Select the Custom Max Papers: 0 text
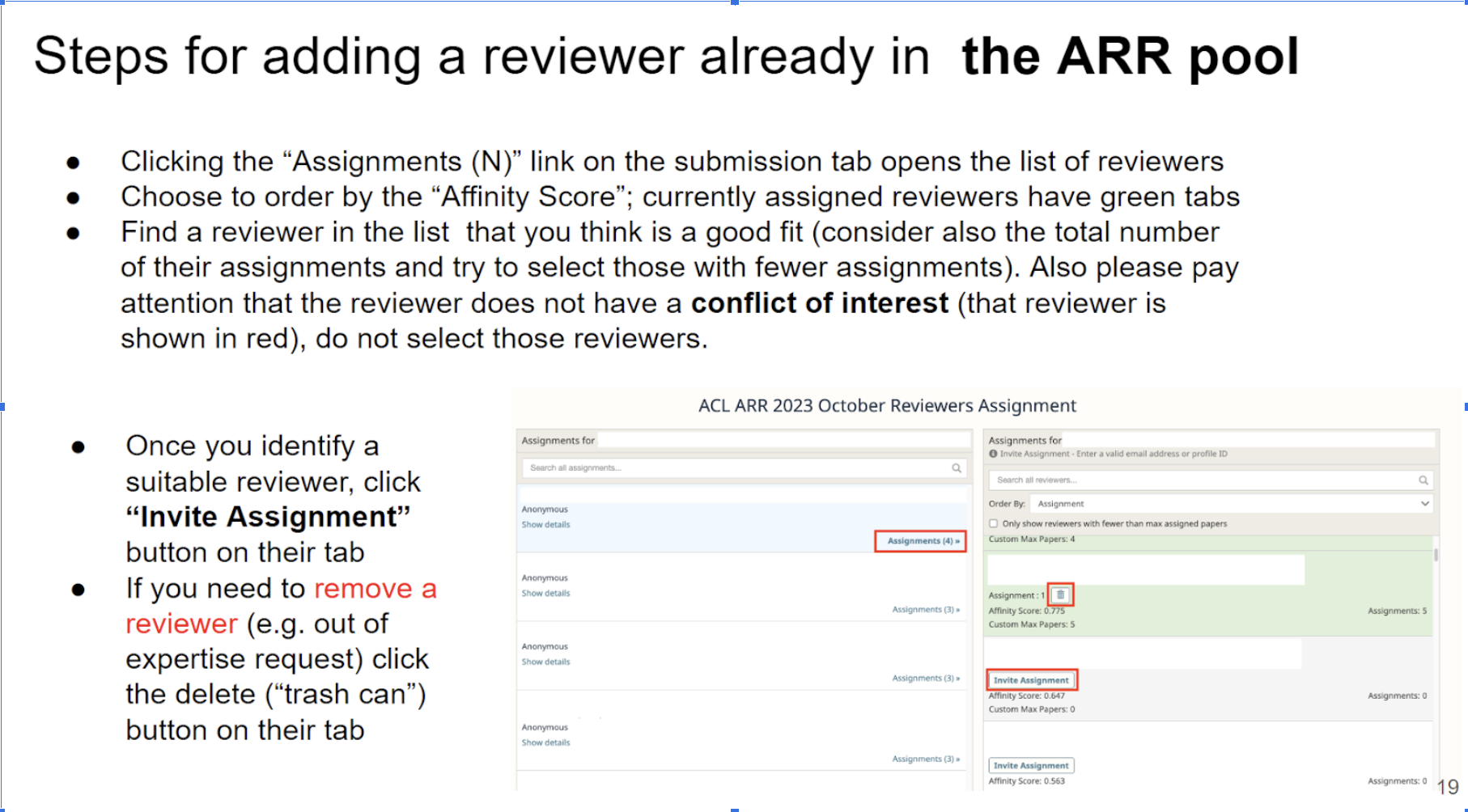This screenshot has height=812, width=1468. pyautogui.click(x=1032, y=709)
